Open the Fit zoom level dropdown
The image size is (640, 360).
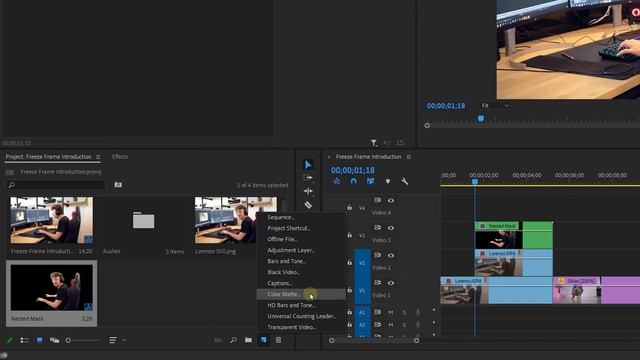click(x=495, y=106)
